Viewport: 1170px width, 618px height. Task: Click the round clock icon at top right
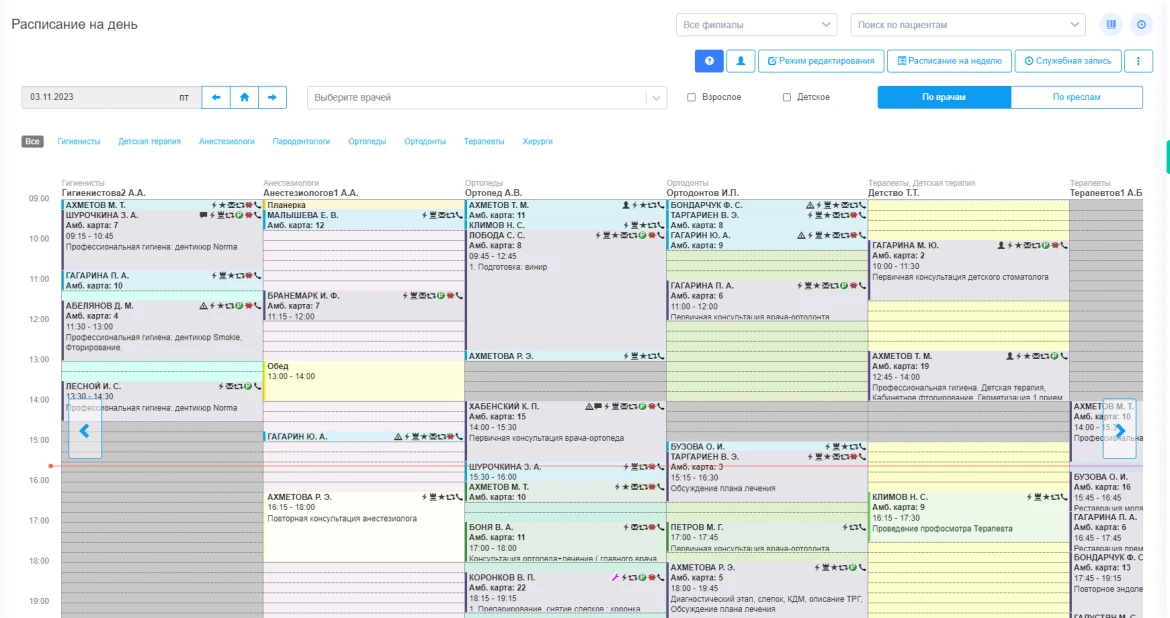point(1141,24)
